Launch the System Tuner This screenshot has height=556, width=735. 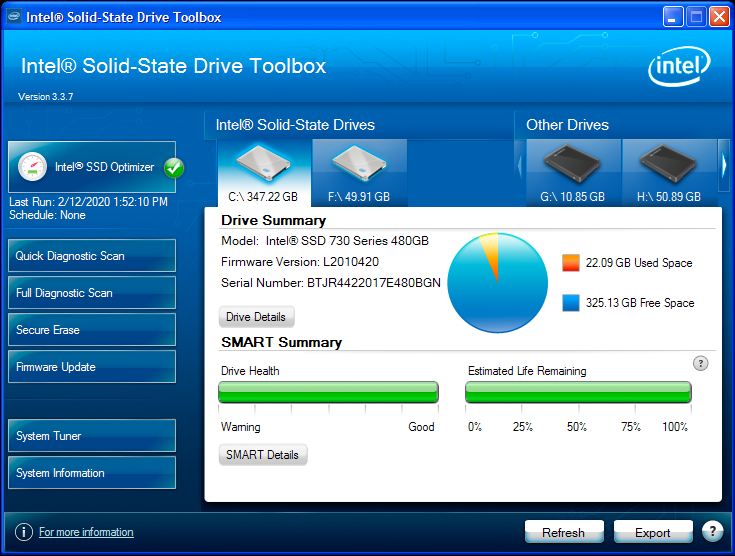(x=92, y=436)
